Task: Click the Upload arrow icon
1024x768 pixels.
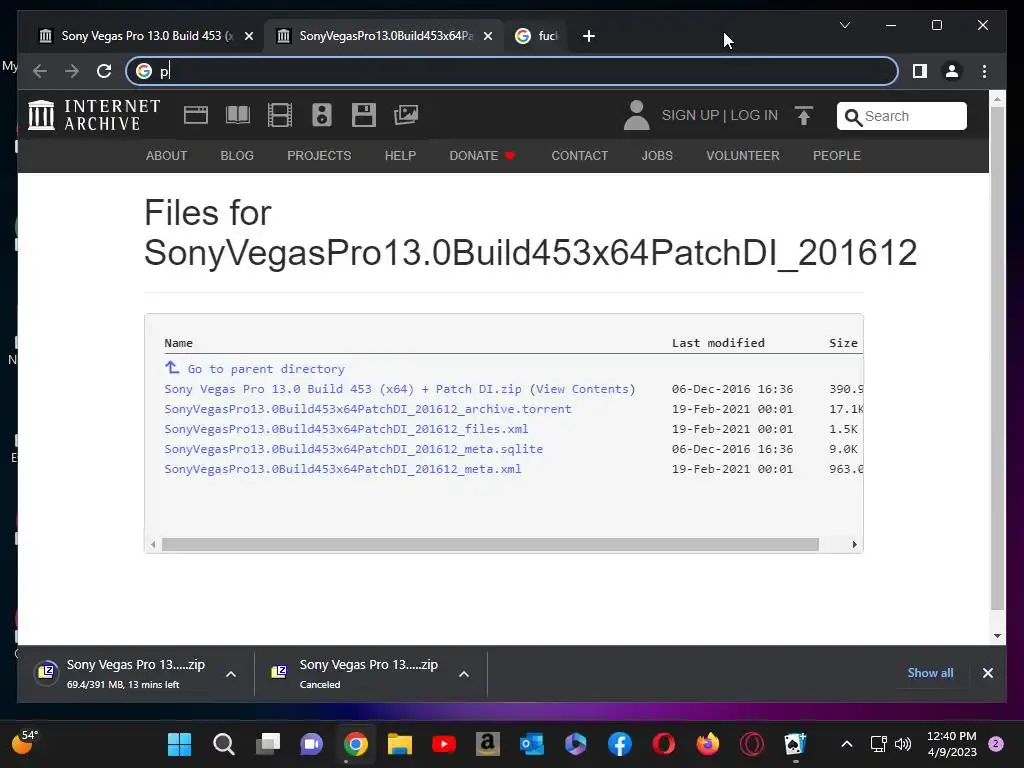Action: tap(804, 116)
